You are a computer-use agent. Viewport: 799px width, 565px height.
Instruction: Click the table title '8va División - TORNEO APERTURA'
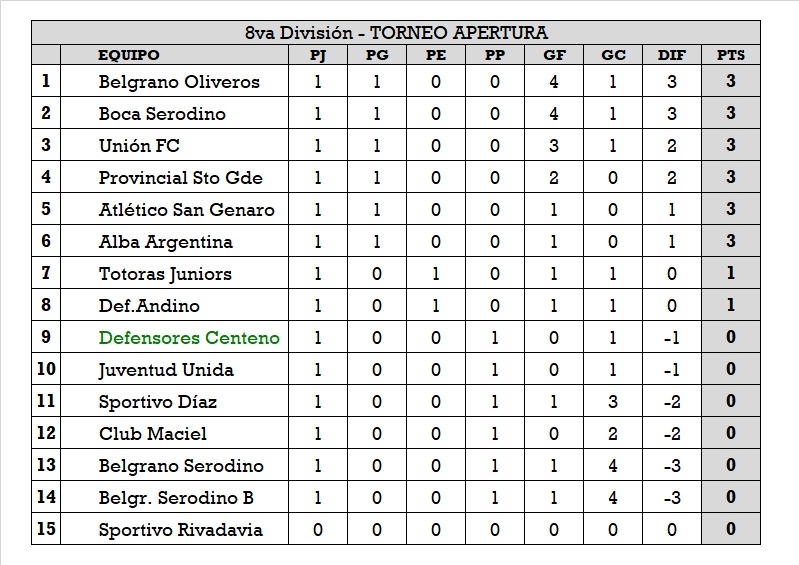click(396, 33)
